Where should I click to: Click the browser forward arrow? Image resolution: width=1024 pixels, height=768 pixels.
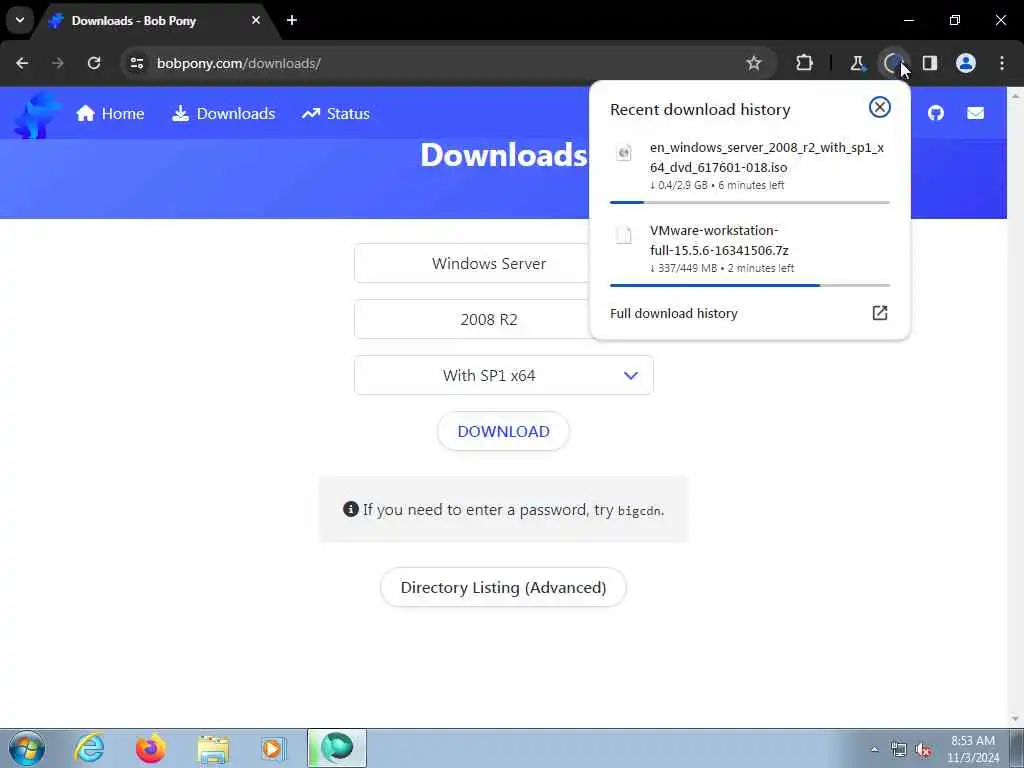pos(58,63)
